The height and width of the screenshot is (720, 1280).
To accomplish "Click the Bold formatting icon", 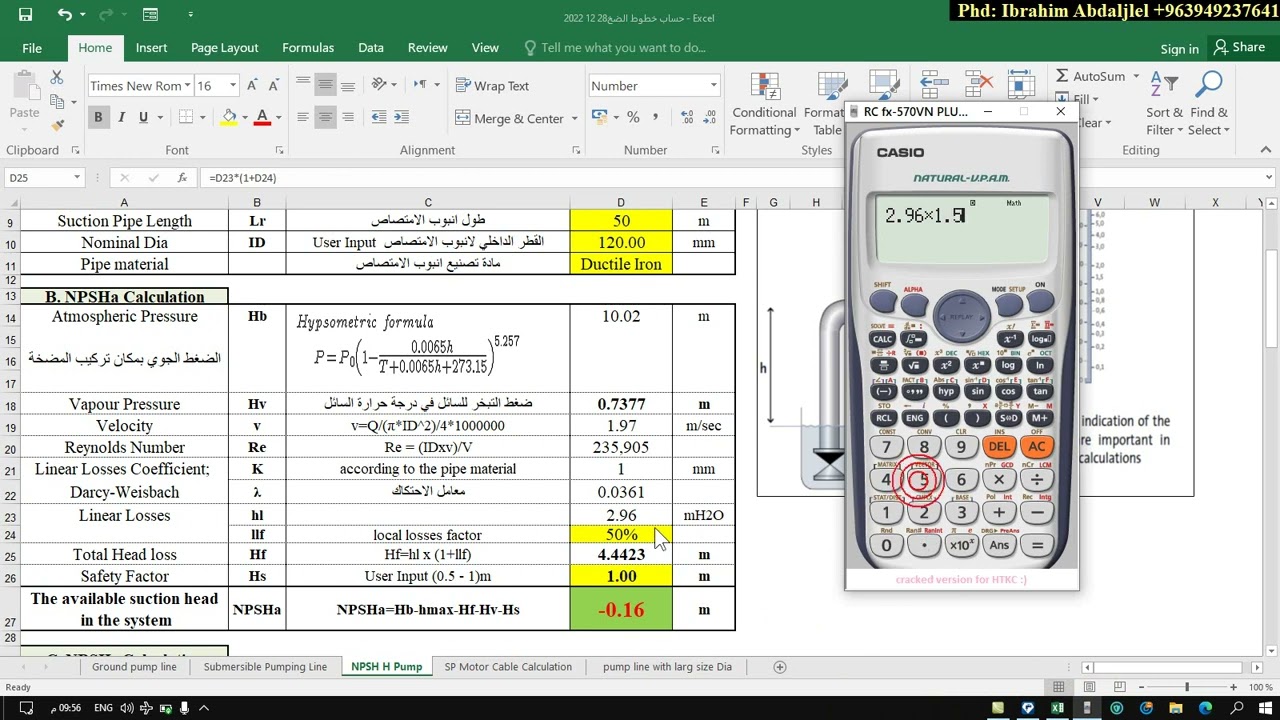I will tap(98, 118).
